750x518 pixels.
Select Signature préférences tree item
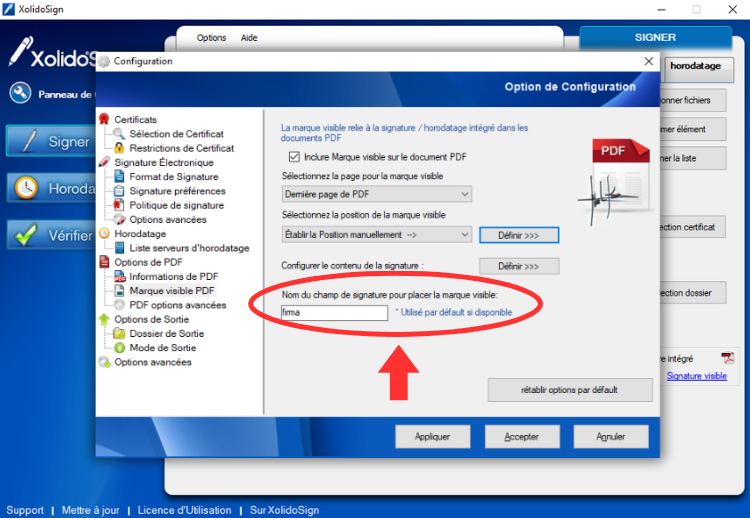177,191
